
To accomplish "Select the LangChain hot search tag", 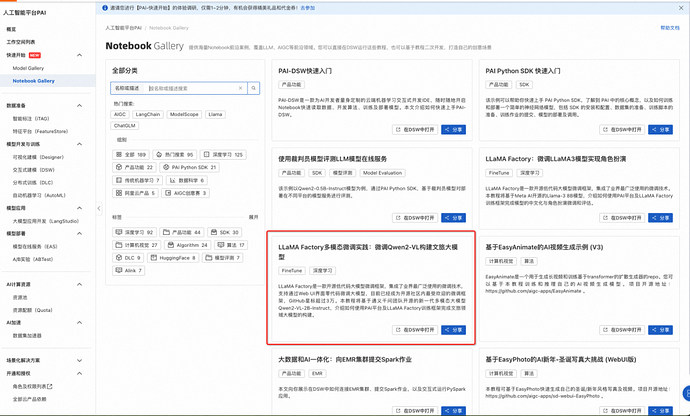I will tap(150, 114).
